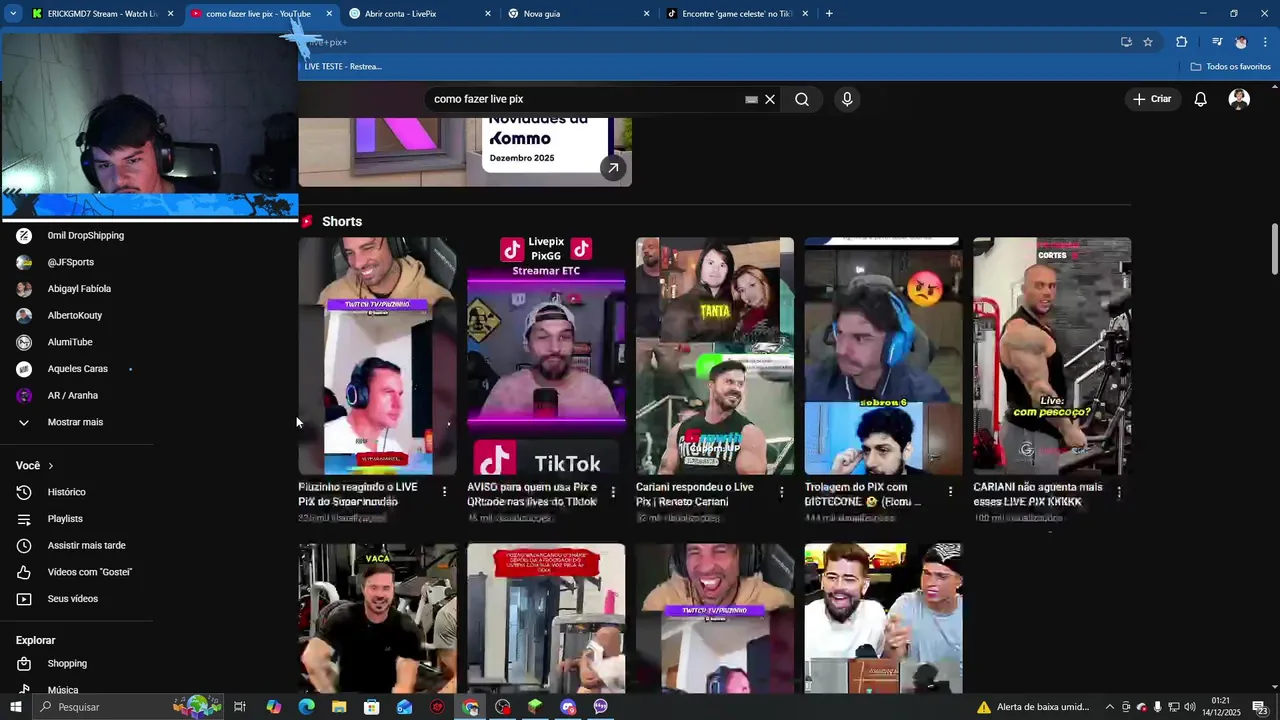Open the Cariani respondeu o Live Pix short
The image size is (1280, 720).
tap(715, 356)
